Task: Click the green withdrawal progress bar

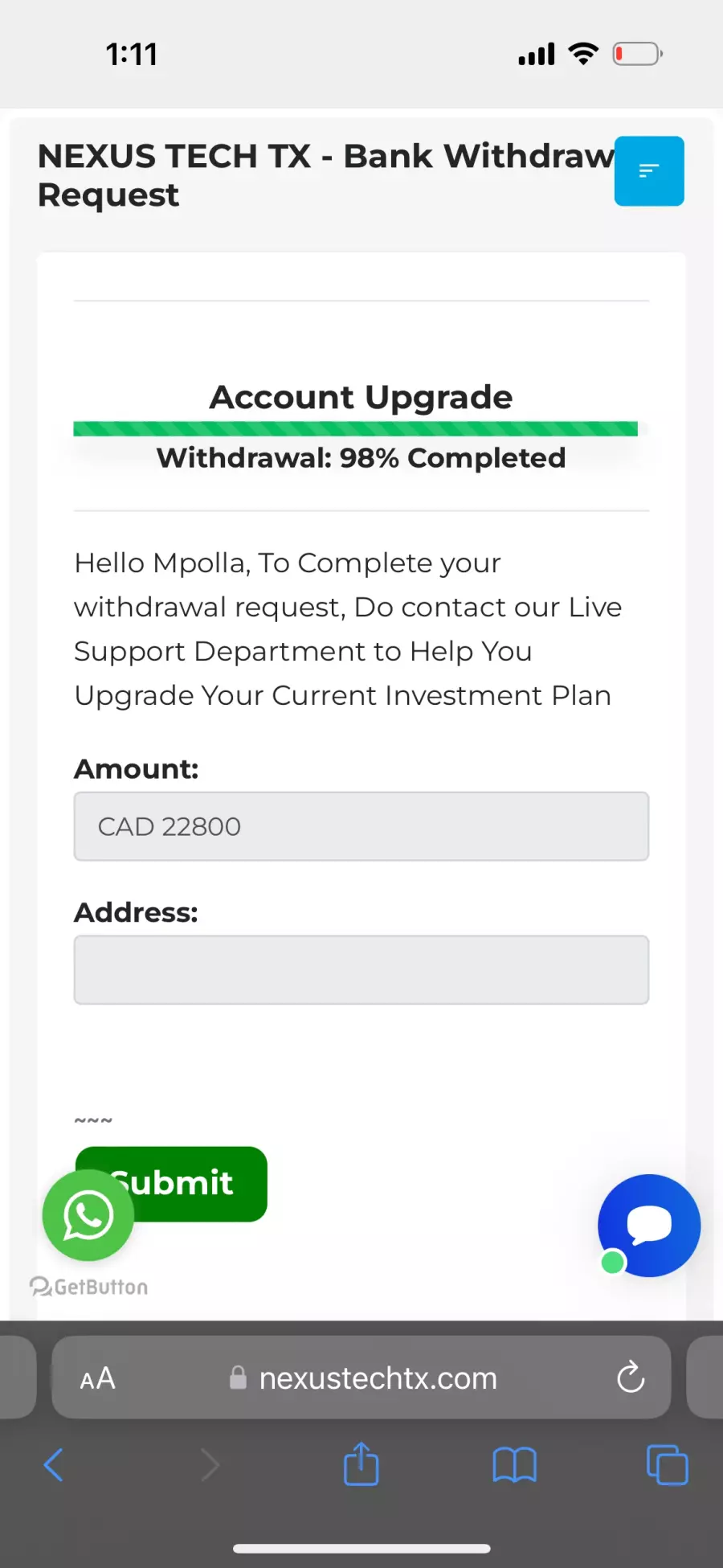Action: coord(356,428)
